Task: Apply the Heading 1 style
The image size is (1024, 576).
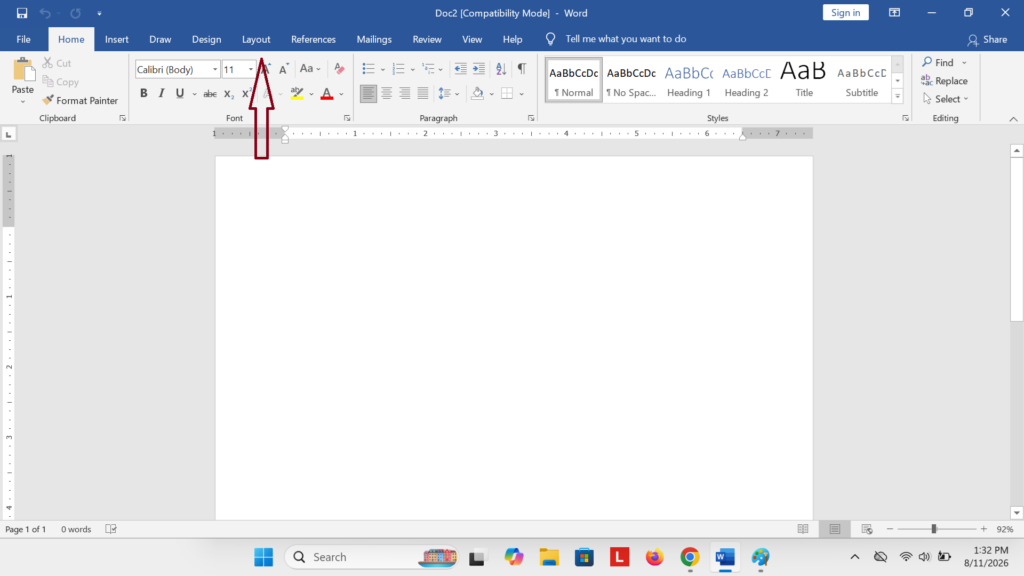Action: (x=689, y=80)
